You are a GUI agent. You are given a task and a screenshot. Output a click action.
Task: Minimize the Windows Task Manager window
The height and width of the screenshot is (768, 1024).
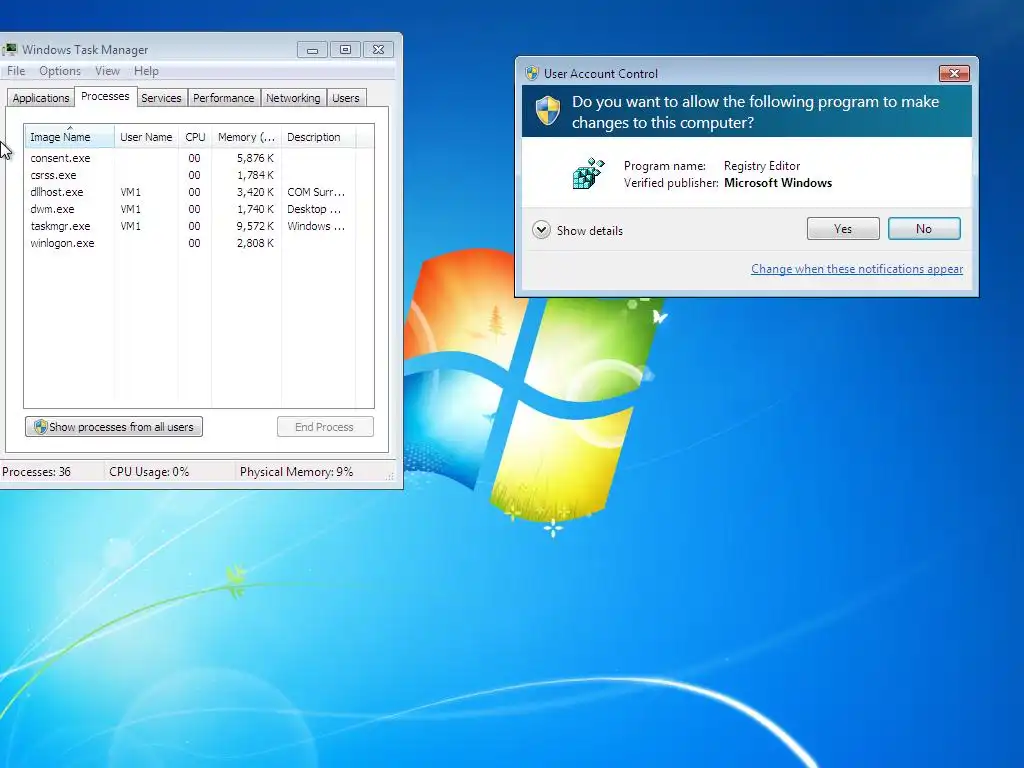[312, 50]
